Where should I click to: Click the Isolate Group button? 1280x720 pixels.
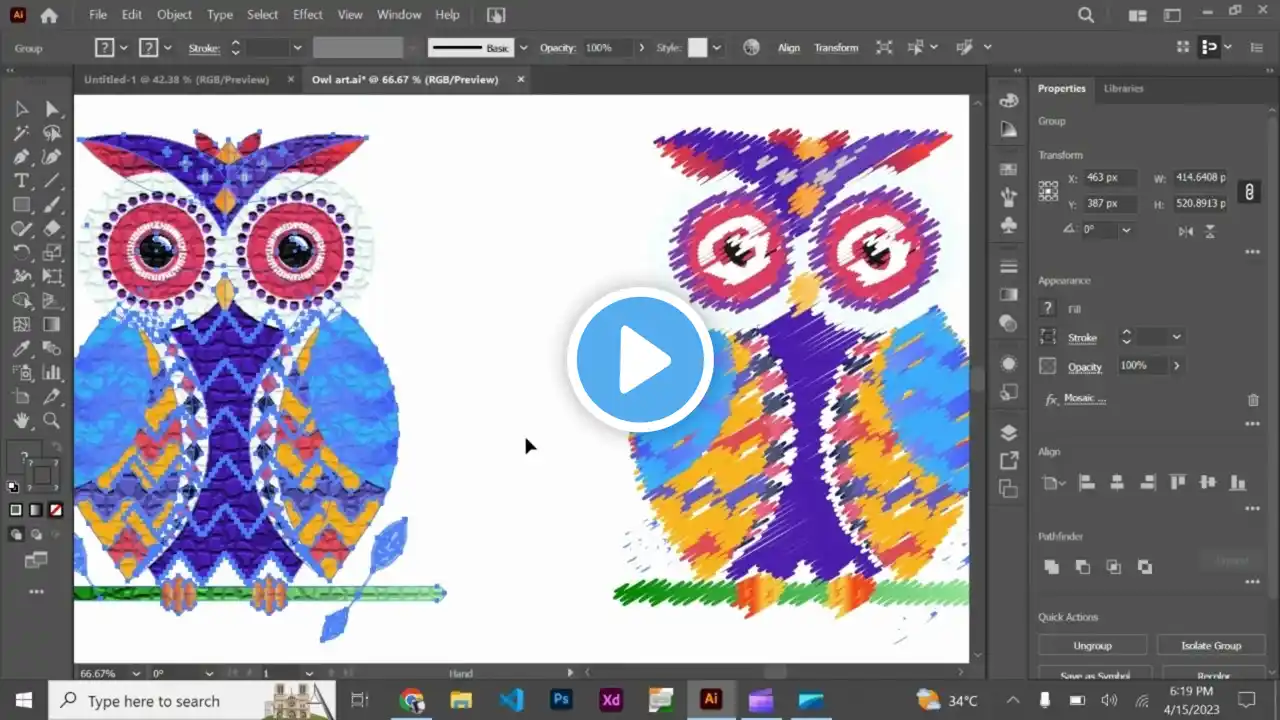click(1210, 645)
